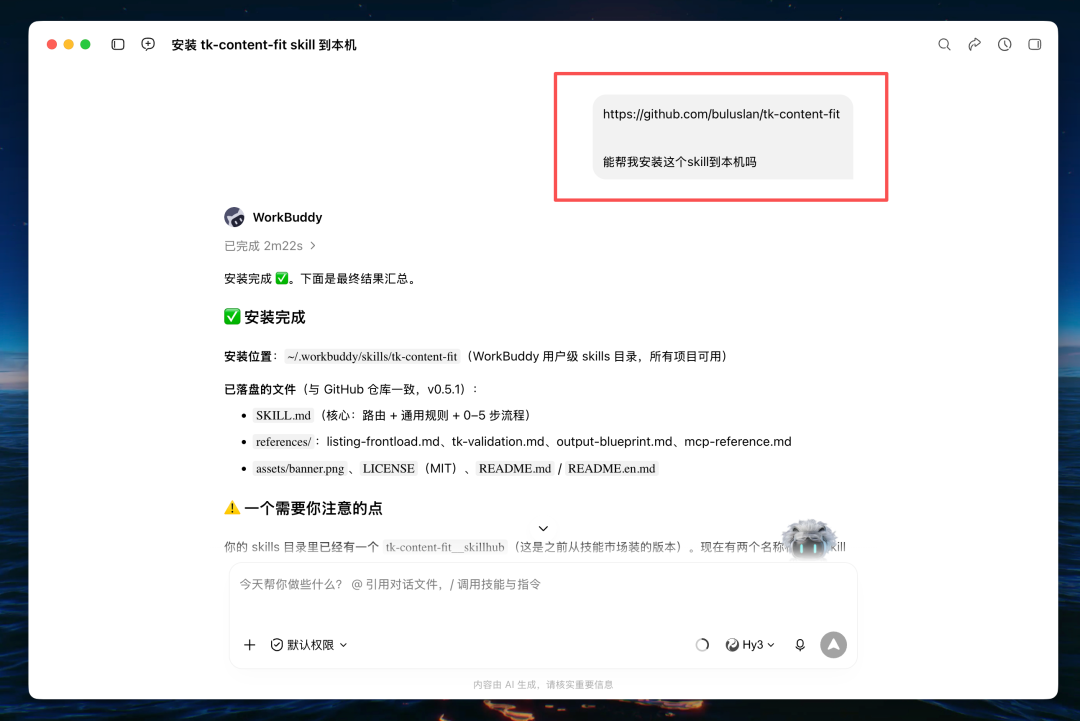Click the ~/.workbuddy/skills/tk-content-fit path
This screenshot has width=1080, height=721.
(372, 356)
